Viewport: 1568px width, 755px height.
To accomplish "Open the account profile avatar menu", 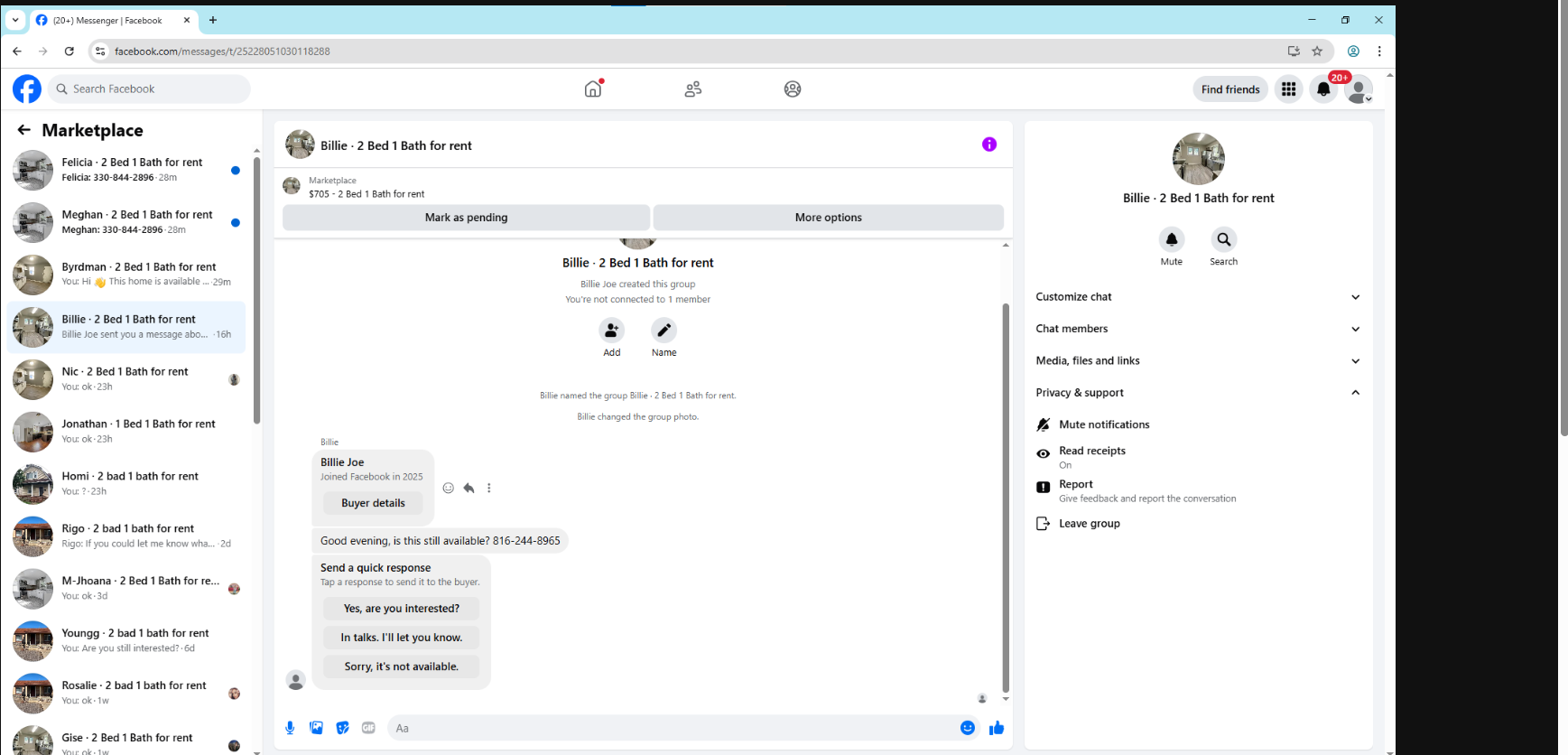I will (1359, 89).
